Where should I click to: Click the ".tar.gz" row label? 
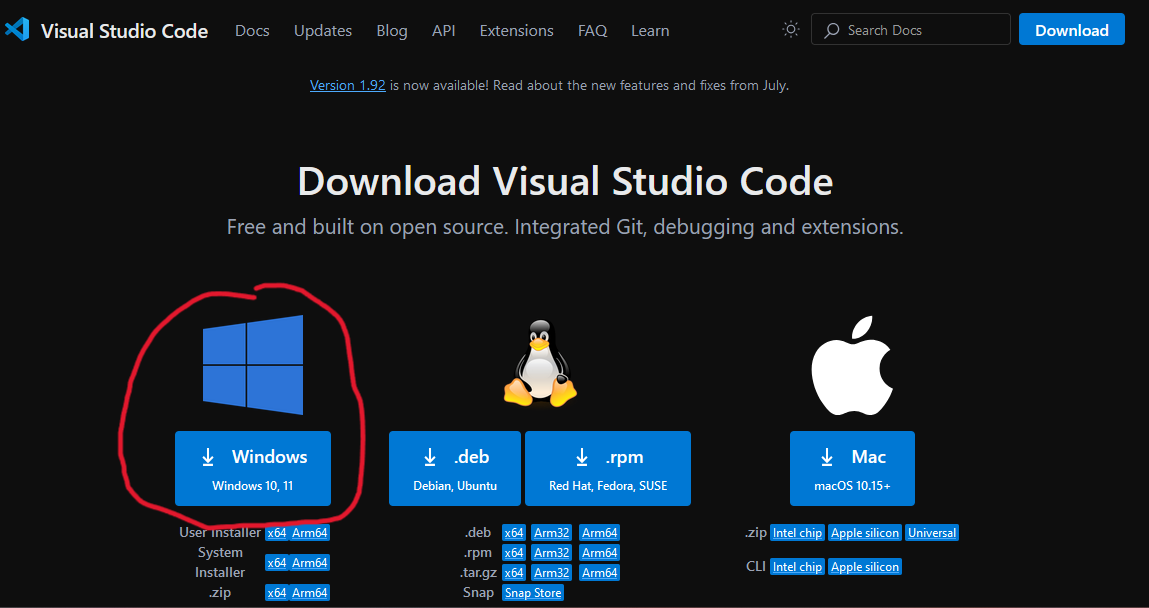(478, 573)
